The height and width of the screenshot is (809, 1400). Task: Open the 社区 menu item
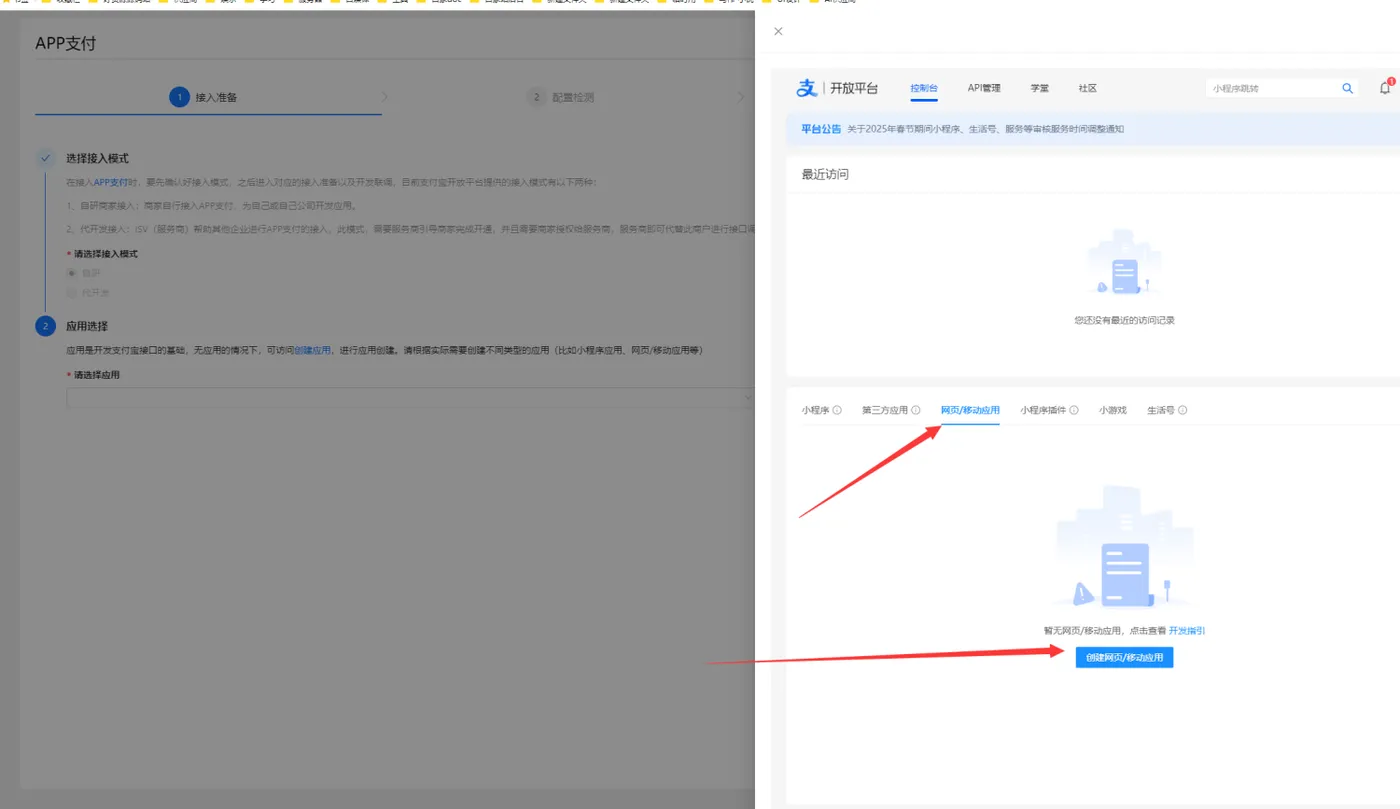point(1088,88)
